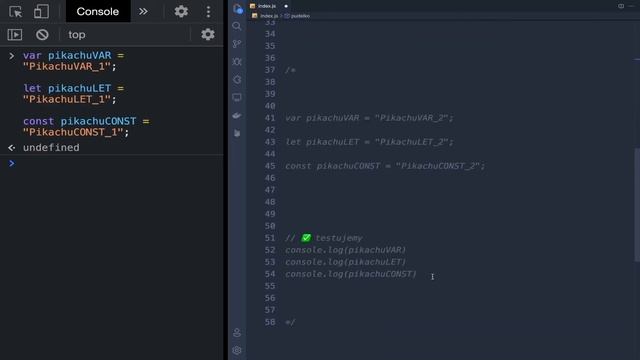The height and width of the screenshot is (360, 640).
Task: Select the undefined result line
Action: [x=51, y=148]
